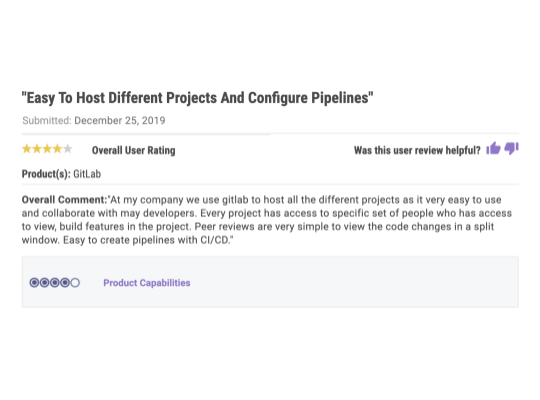Open the Product Capabilities link

(147, 283)
